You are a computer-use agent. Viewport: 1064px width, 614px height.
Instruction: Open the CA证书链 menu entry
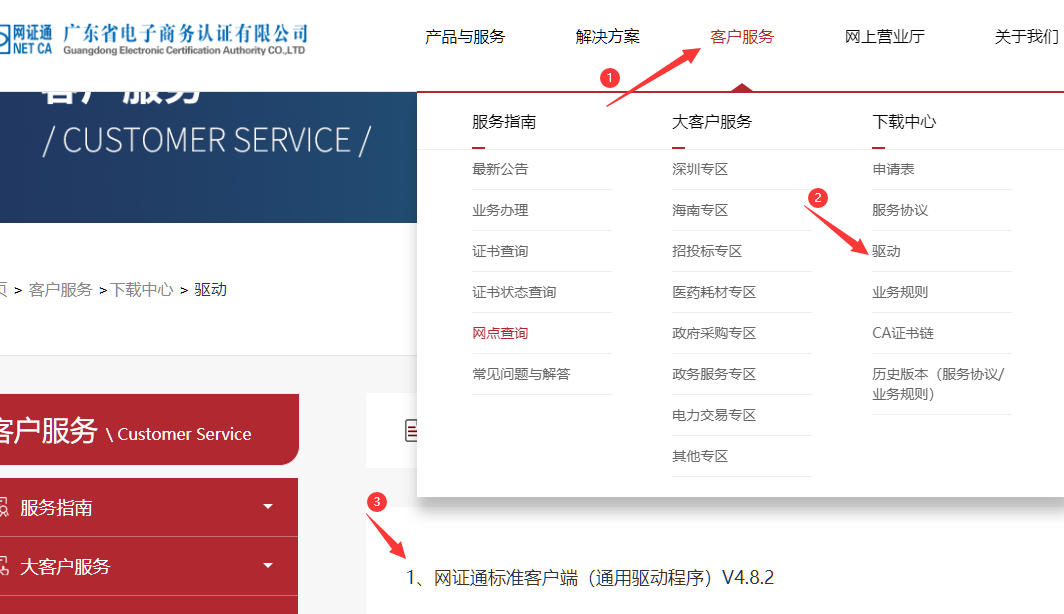[902, 333]
